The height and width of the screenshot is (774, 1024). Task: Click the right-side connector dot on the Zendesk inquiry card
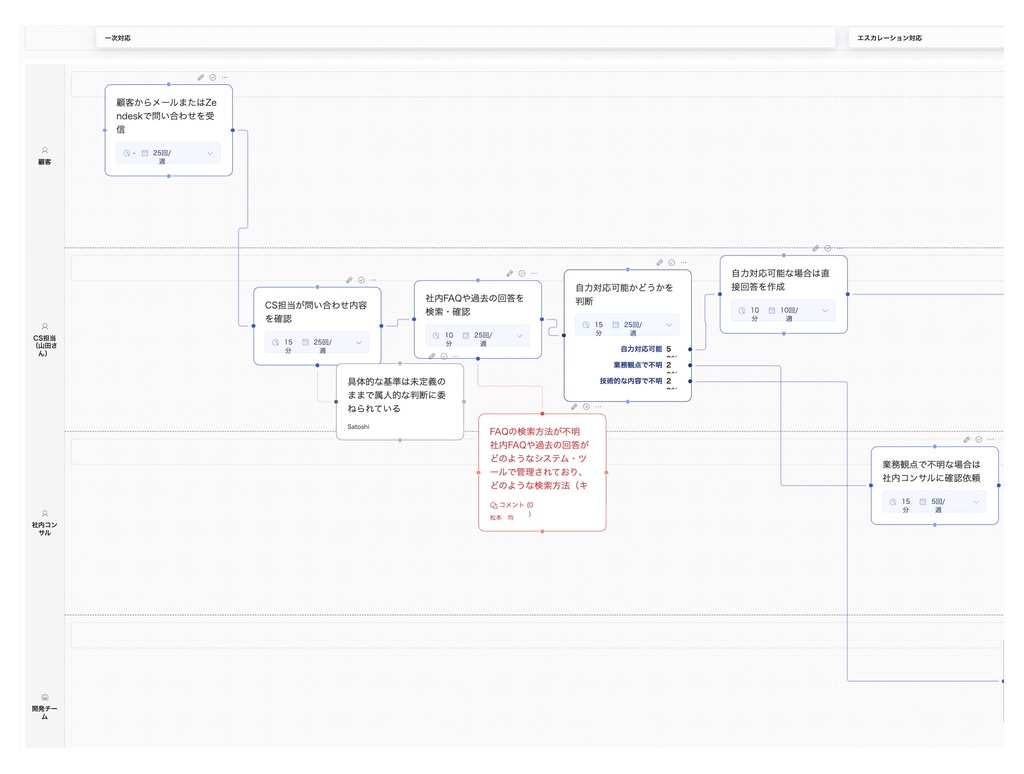coord(233,130)
